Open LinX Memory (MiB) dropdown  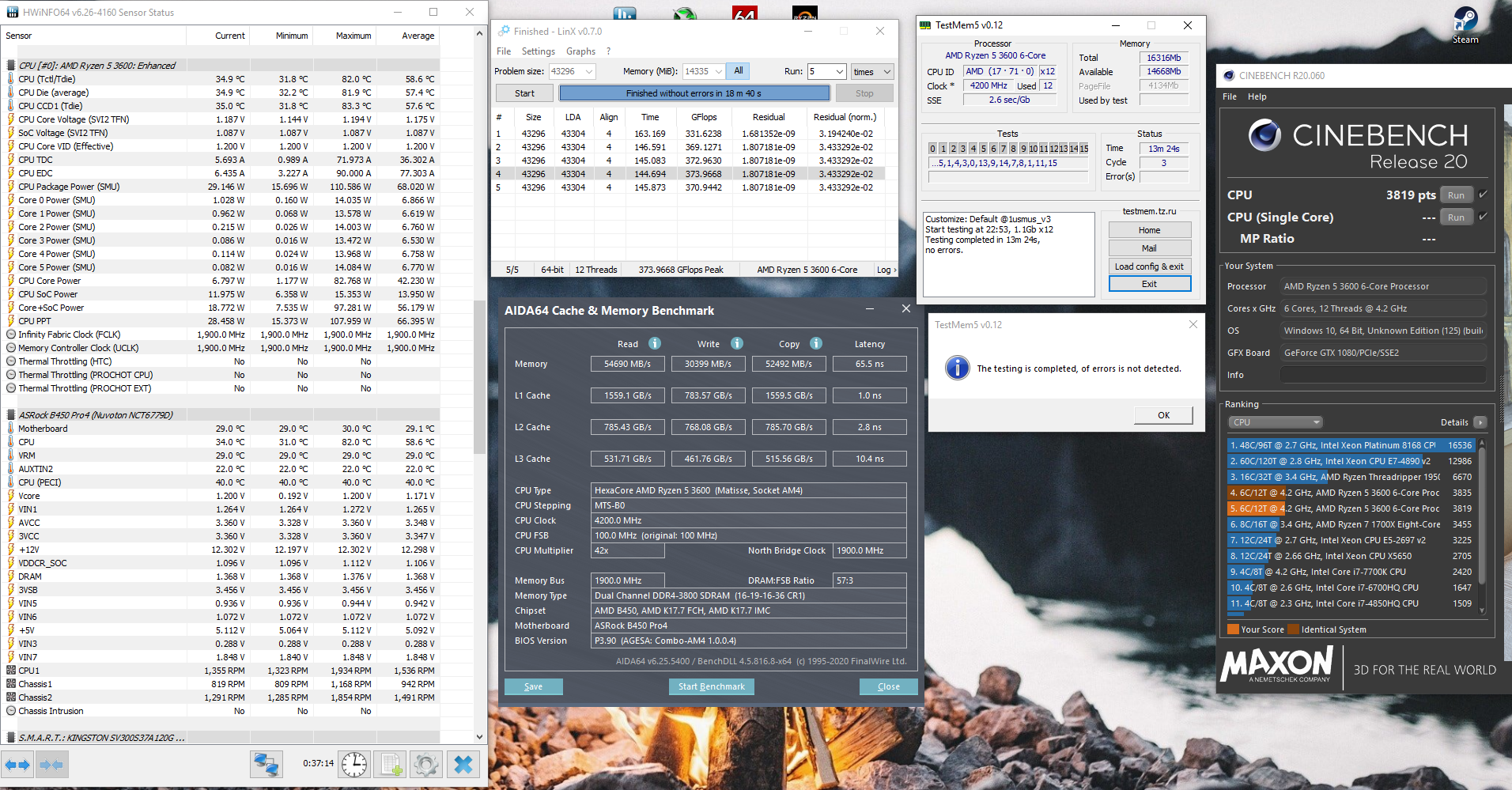click(718, 71)
